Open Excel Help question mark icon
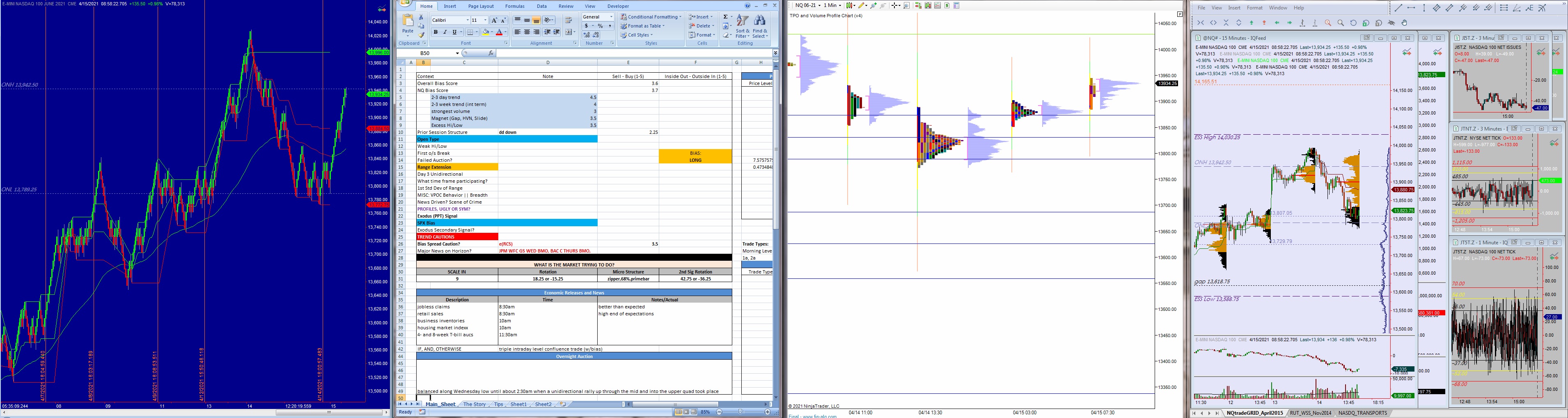Image resolution: width=1568 pixels, height=418 pixels. coord(748,5)
